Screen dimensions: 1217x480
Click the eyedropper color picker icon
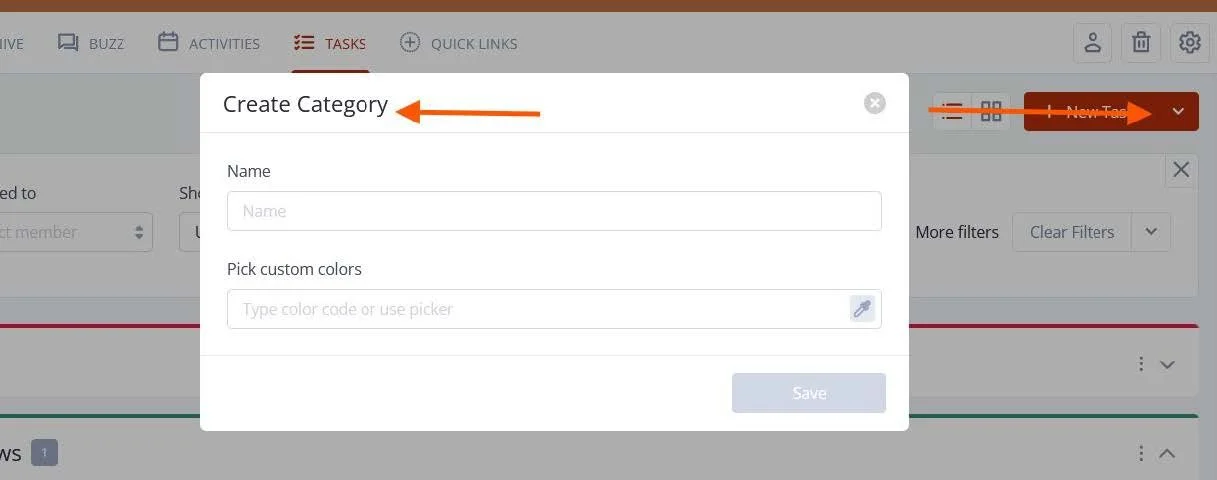(x=862, y=308)
